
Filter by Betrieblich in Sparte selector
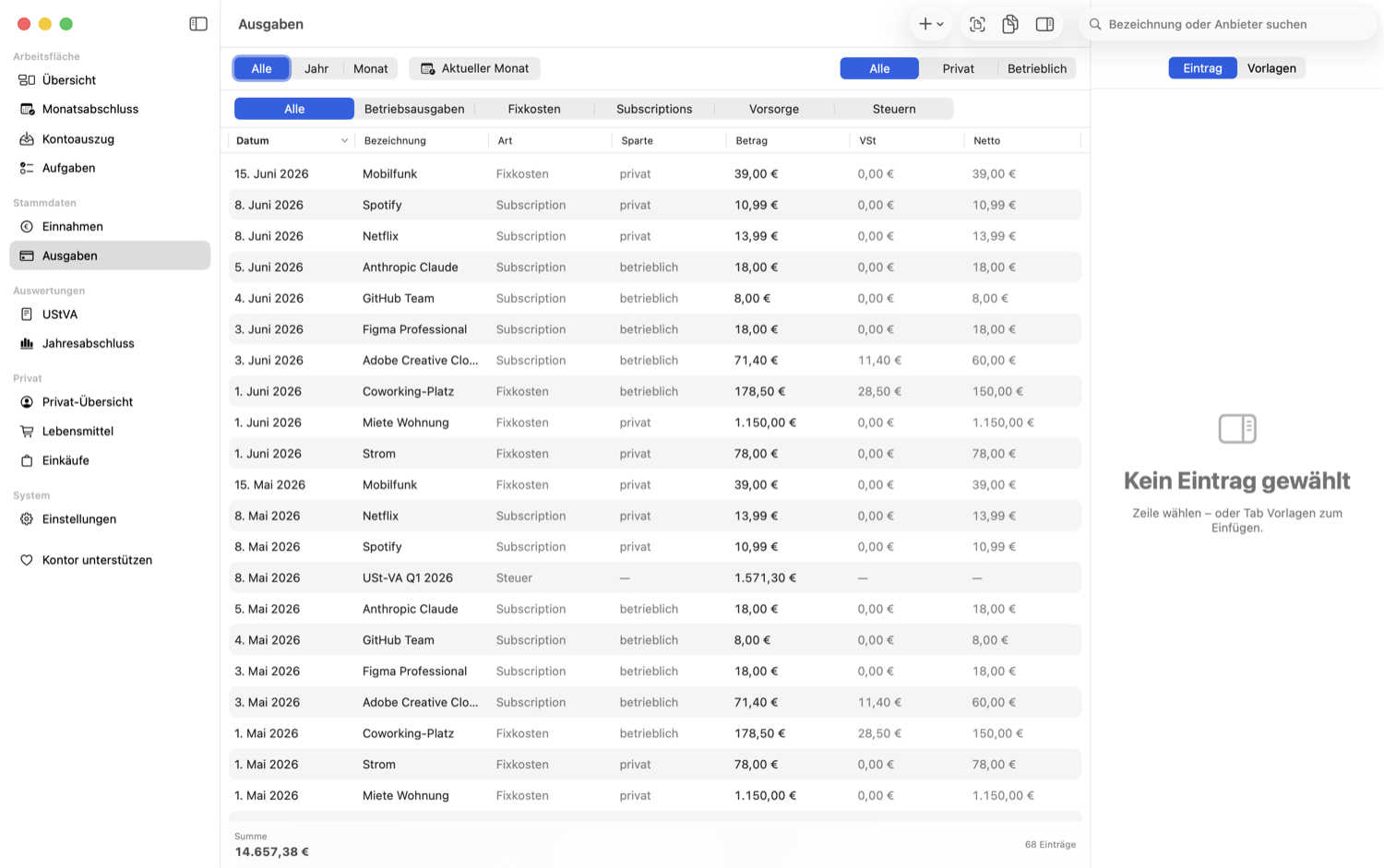click(x=1037, y=68)
